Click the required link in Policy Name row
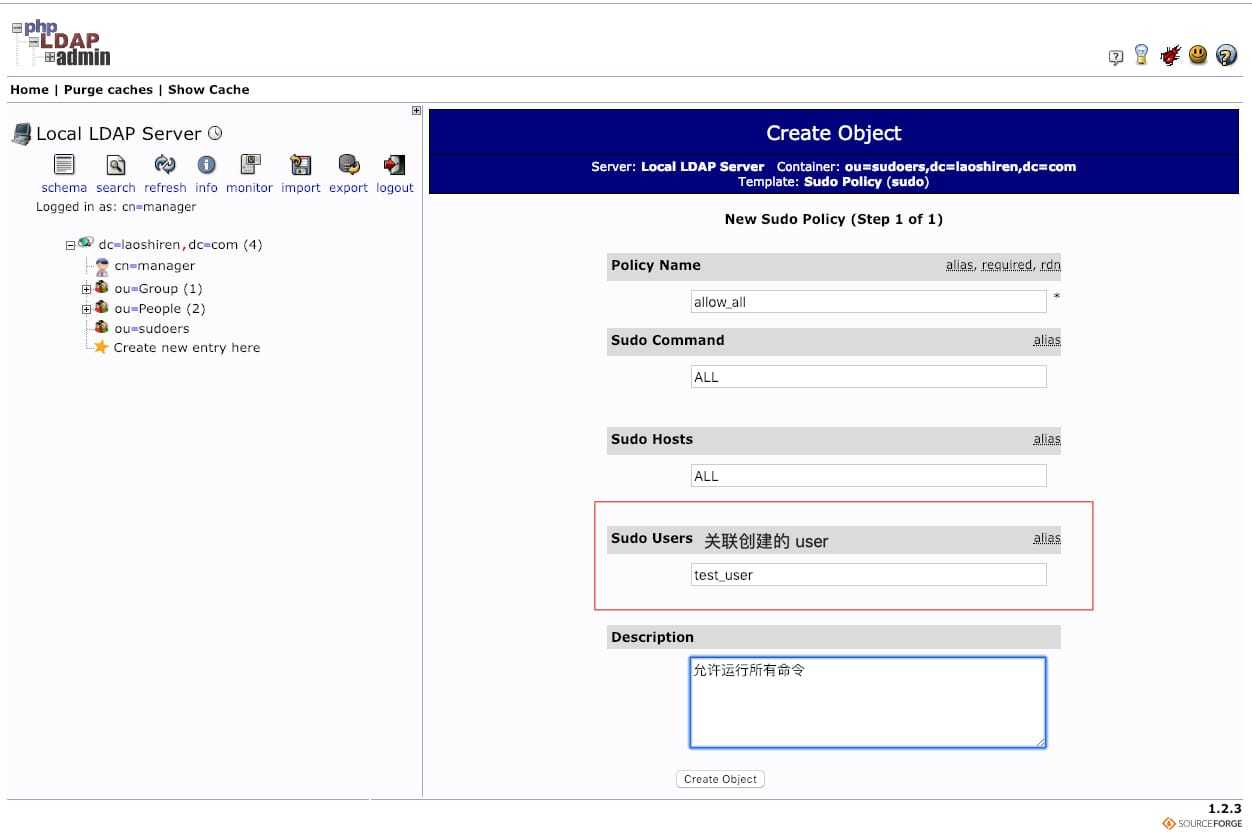 (x=1006, y=265)
